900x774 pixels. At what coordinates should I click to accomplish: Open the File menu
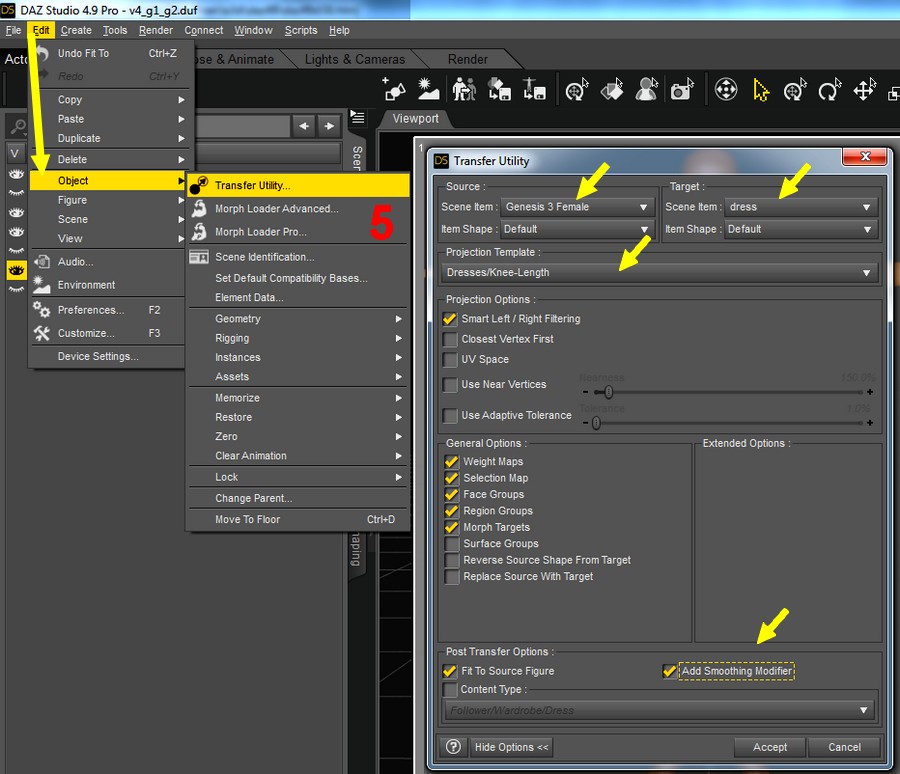(x=13, y=30)
